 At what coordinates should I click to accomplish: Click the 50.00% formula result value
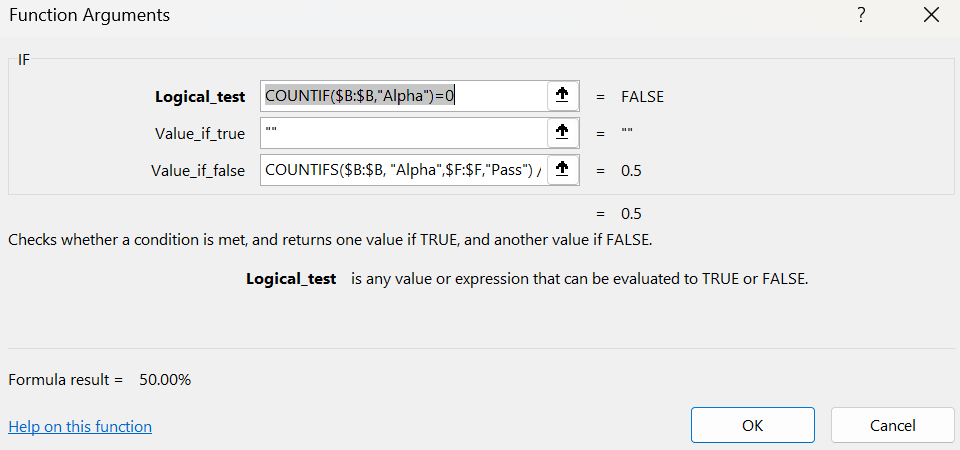click(x=165, y=380)
